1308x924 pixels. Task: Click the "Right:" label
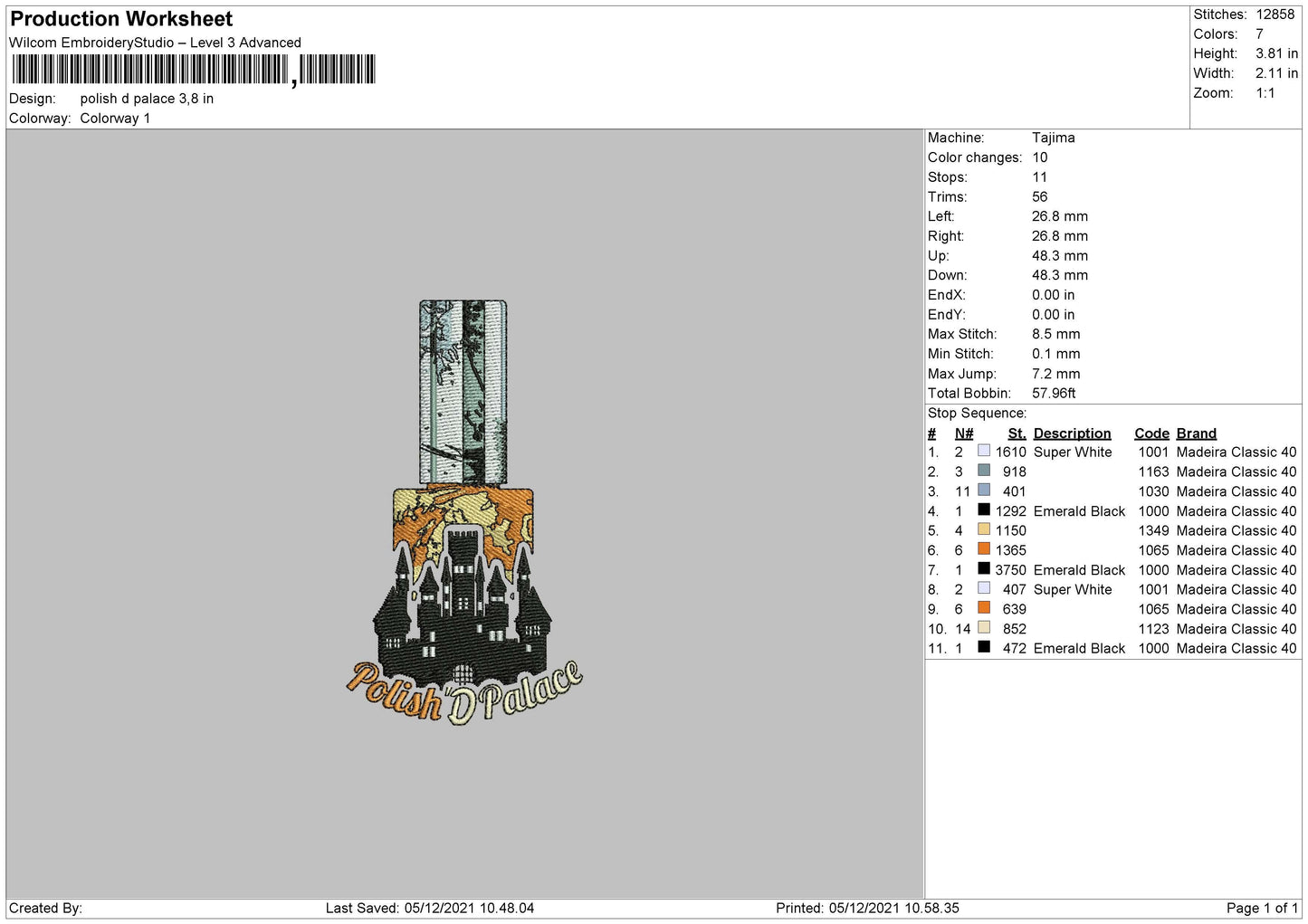(946, 236)
